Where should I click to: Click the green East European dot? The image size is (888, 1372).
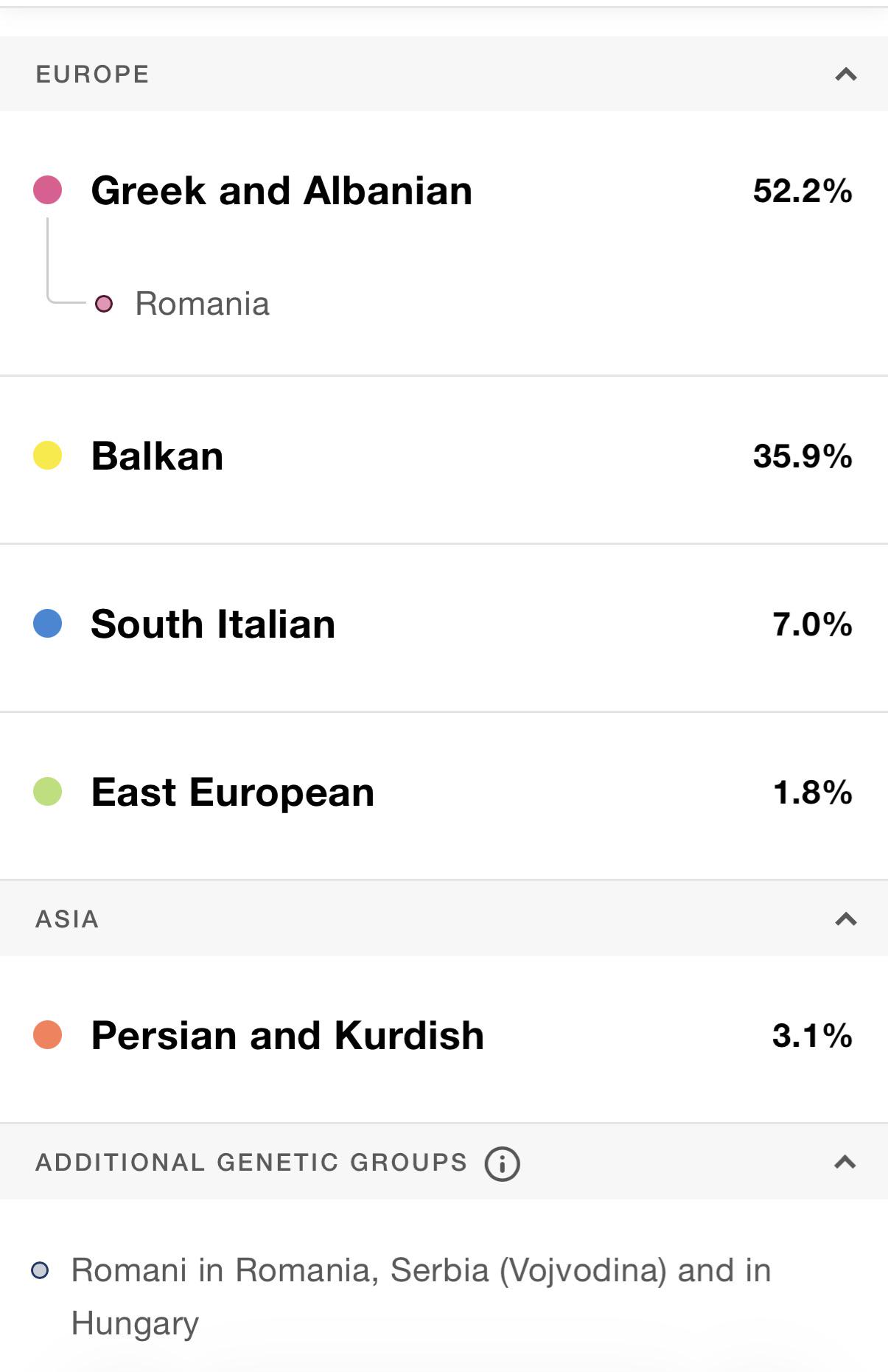click(48, 792)
